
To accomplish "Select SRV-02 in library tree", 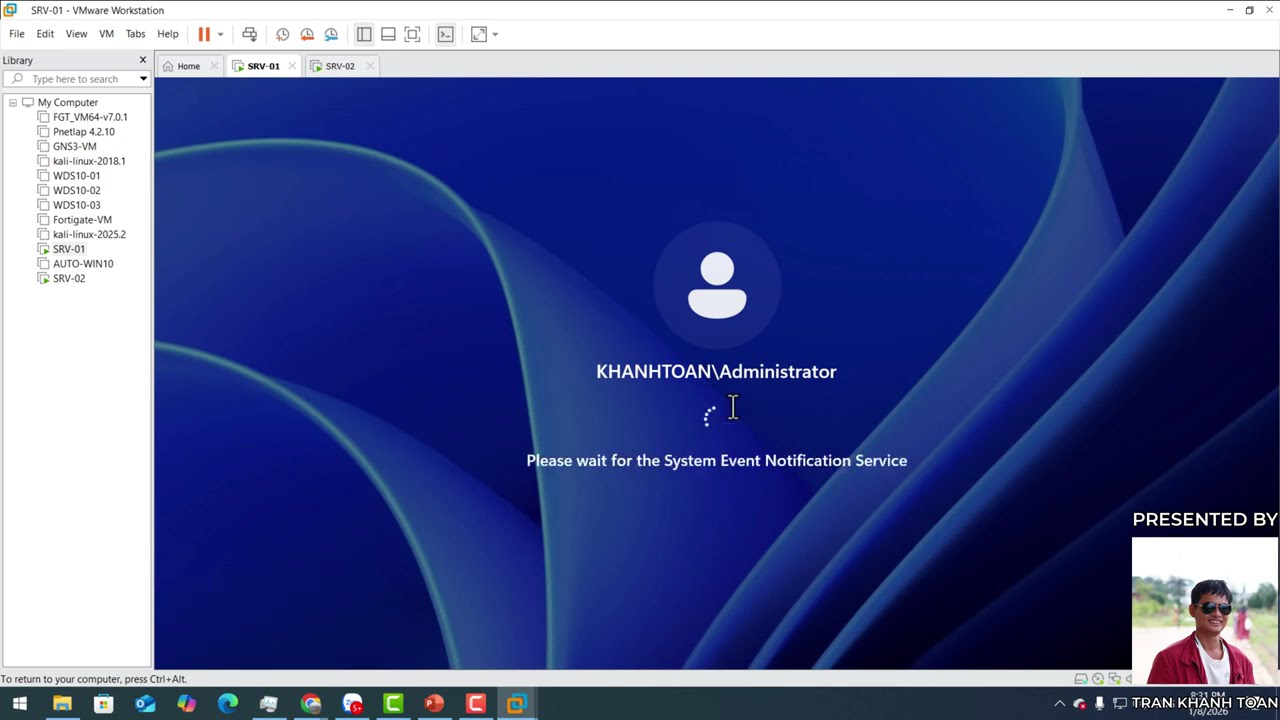I will 69,278.
